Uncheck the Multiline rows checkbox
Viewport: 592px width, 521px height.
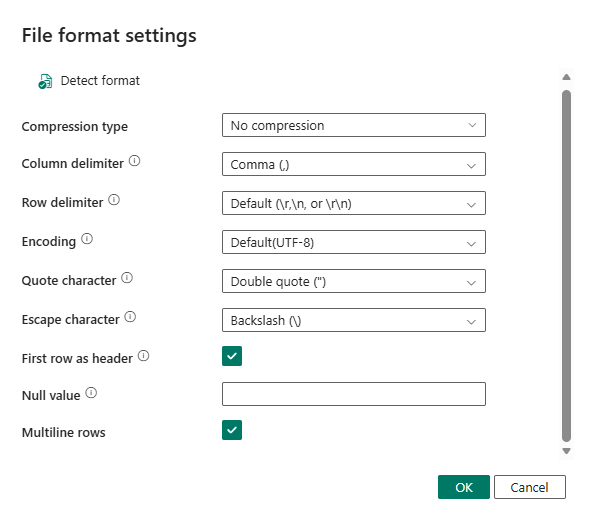(232, 430)
